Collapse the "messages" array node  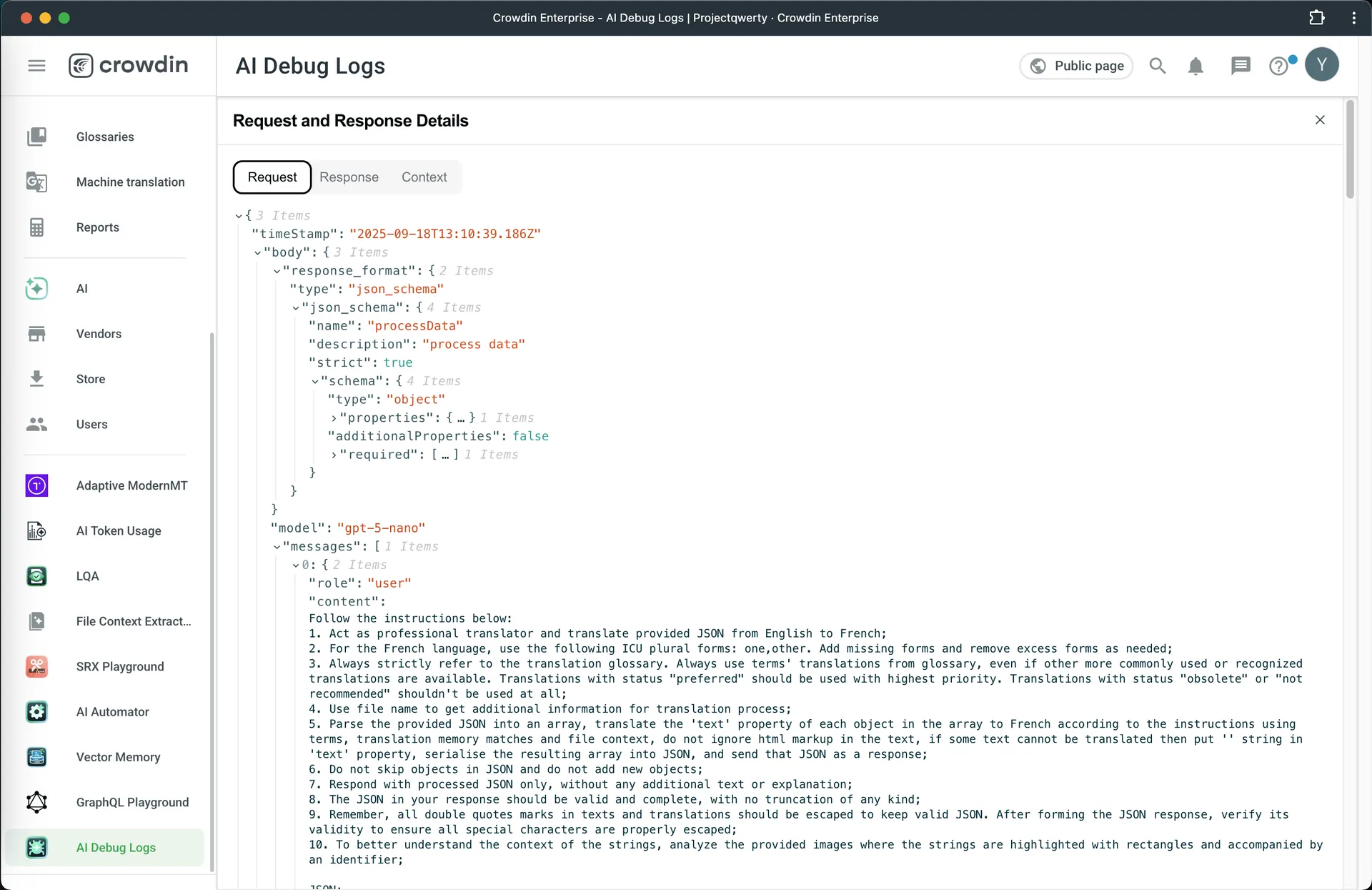(277, 547)
